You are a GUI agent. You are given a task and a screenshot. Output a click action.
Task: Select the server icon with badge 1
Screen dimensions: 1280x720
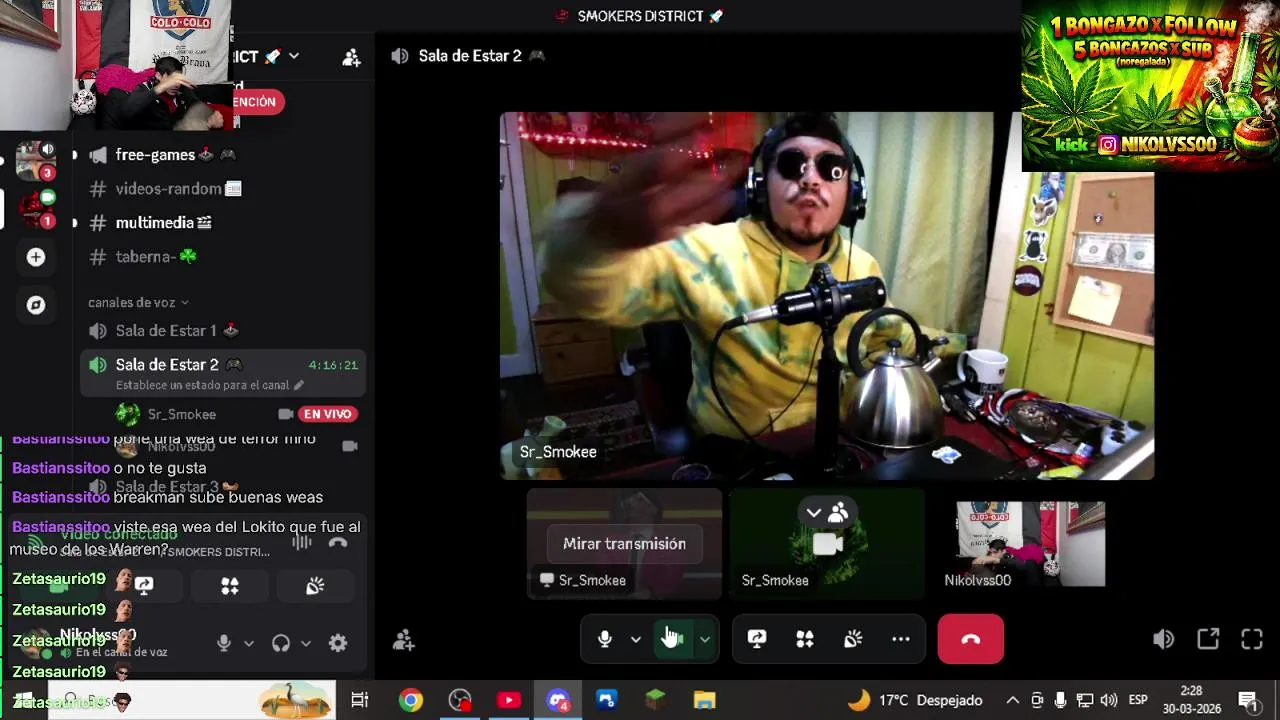36,209
